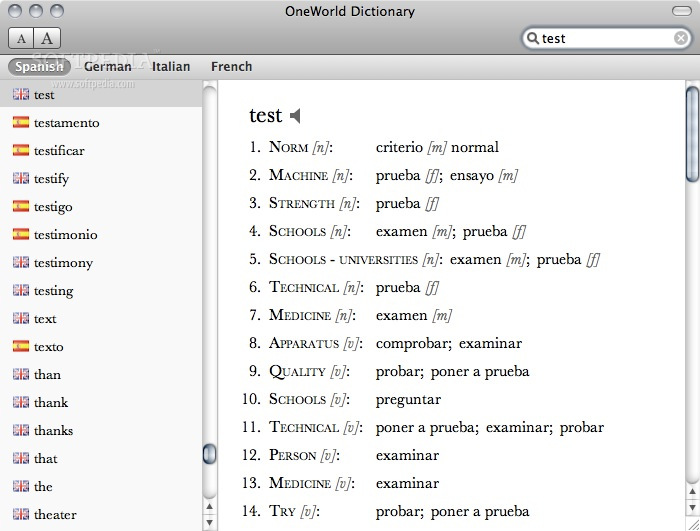Click into the search field containing 'test'
The height and width of the screenshot is (531, 700).
click(606, 38)
